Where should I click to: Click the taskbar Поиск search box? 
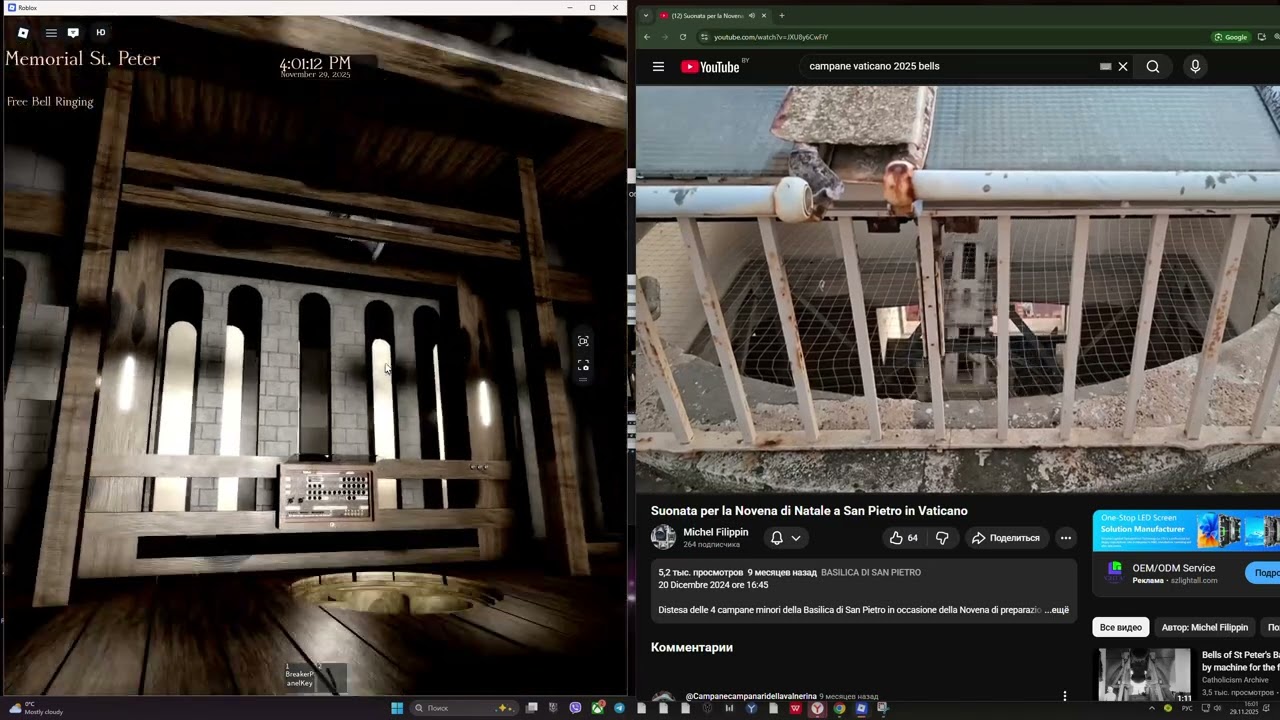point(466,708)
